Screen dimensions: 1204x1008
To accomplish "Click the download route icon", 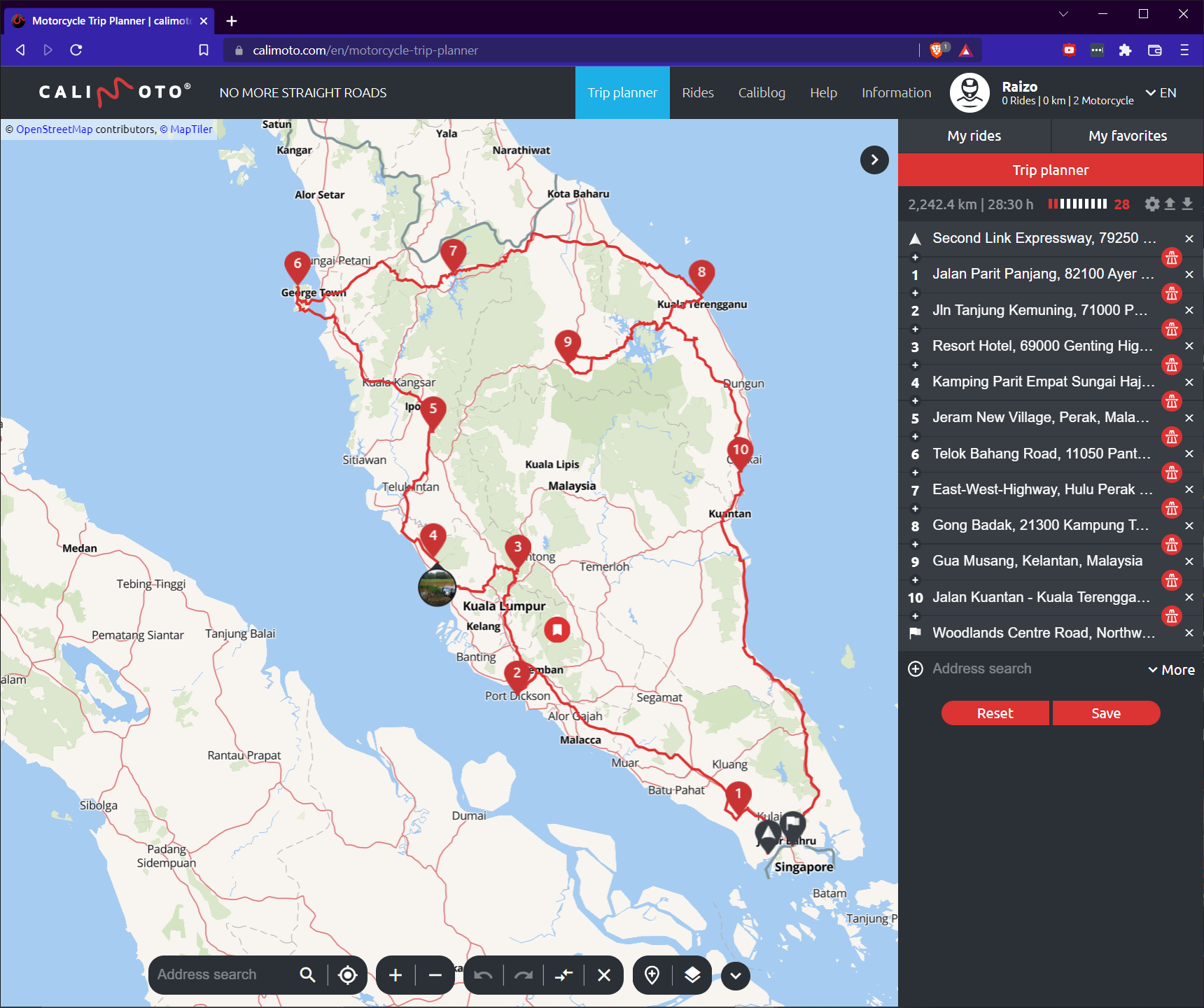I will click(1187, 204).
